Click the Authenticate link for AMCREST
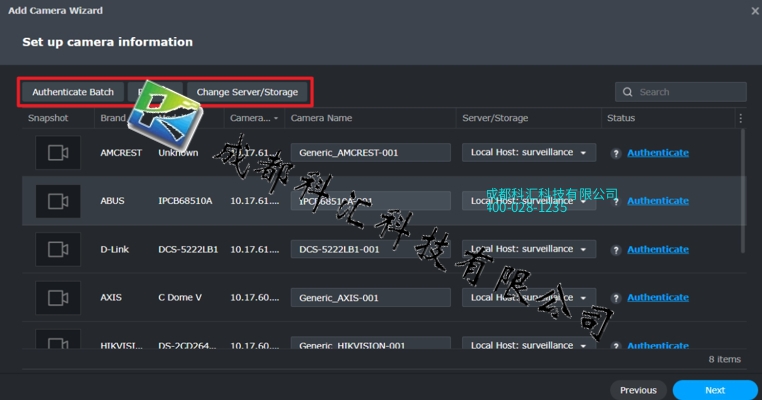 [658, 153]
